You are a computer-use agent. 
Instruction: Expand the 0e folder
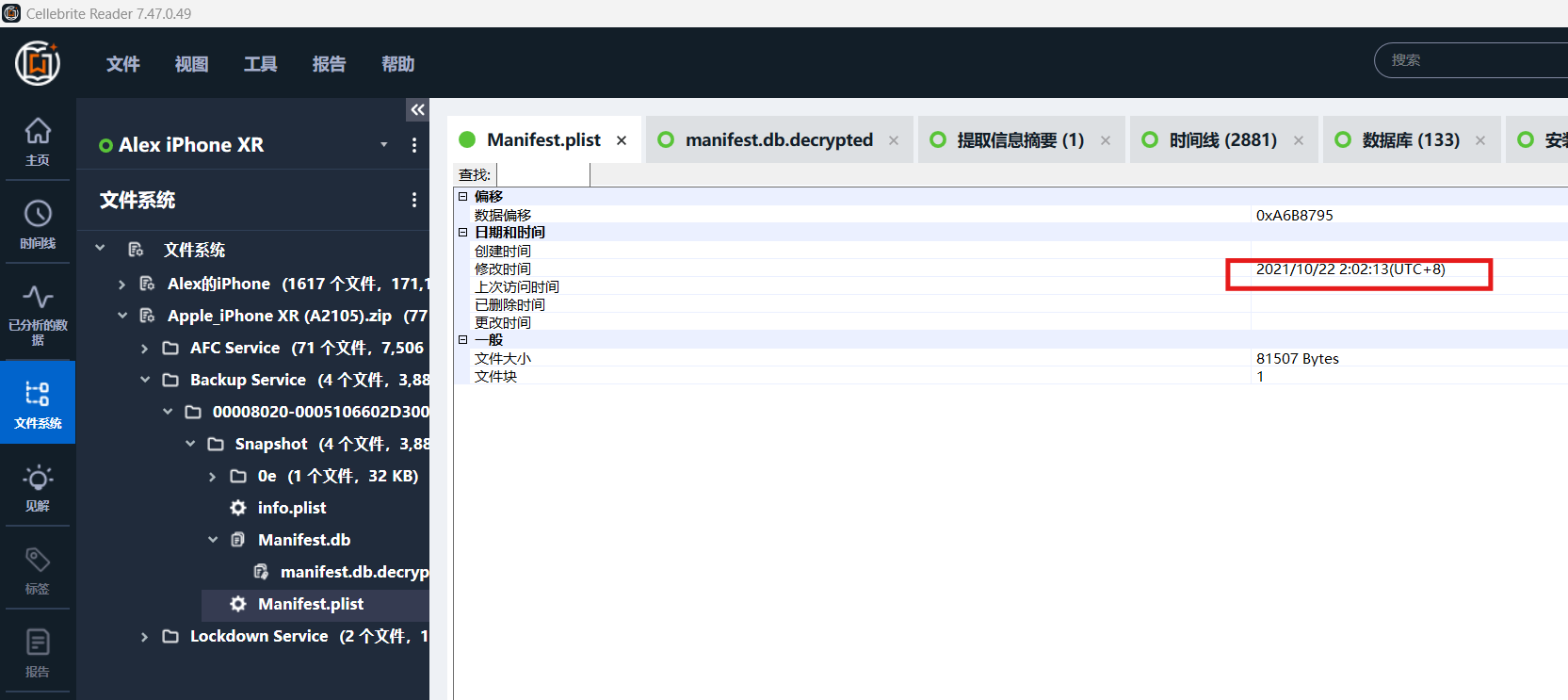212,477
